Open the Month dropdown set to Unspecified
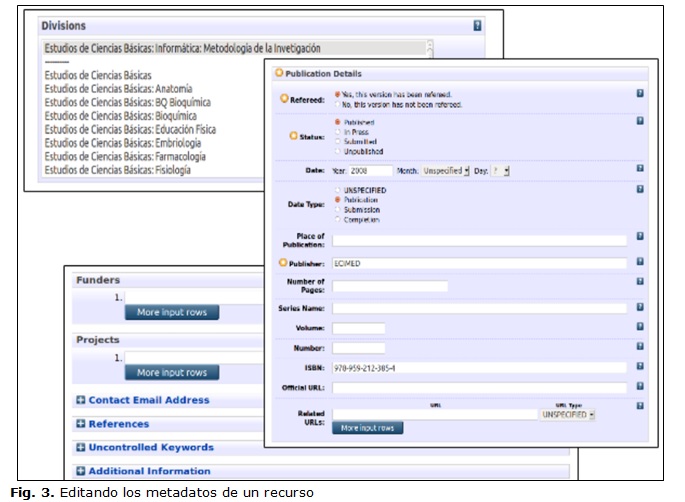Image resolution: width=685 pixels, height=502 pixels. click(447, 171)
